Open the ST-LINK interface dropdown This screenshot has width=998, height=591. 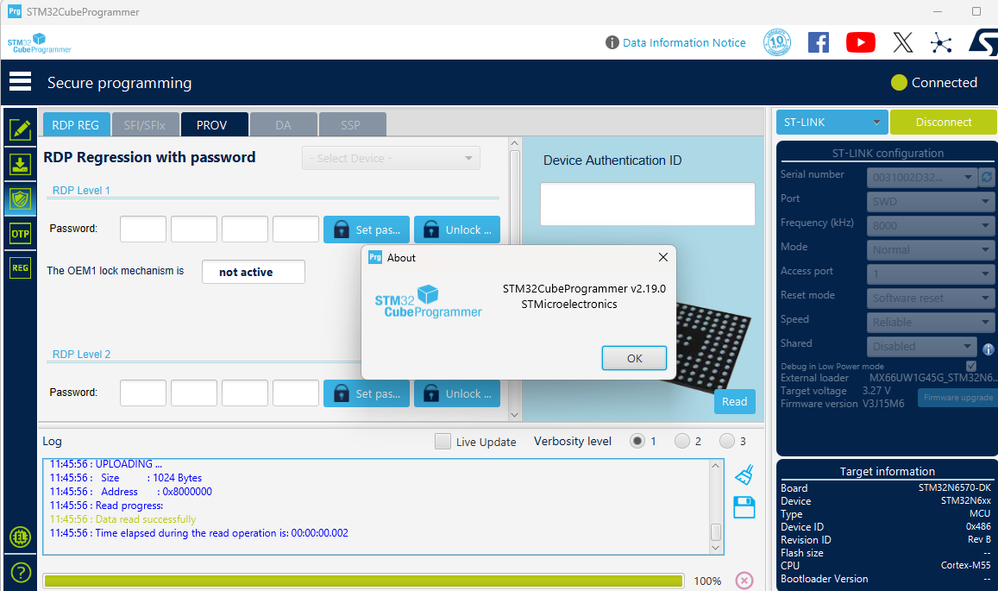[831, 122]
